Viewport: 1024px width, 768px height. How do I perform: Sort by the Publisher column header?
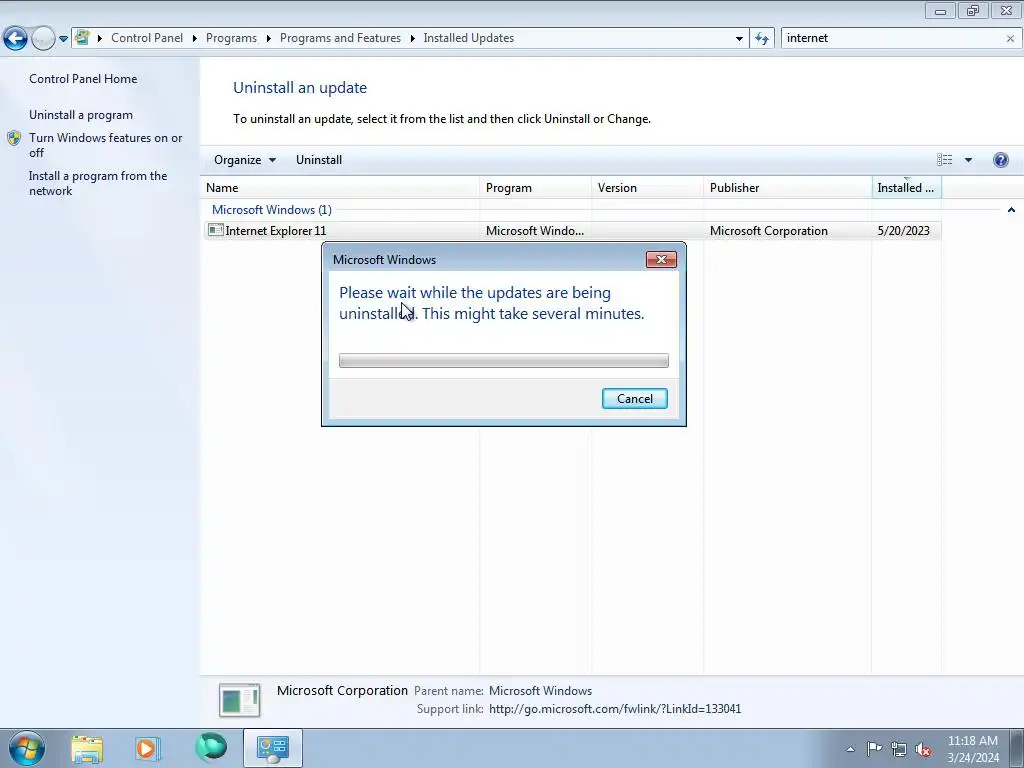[788, 188]
